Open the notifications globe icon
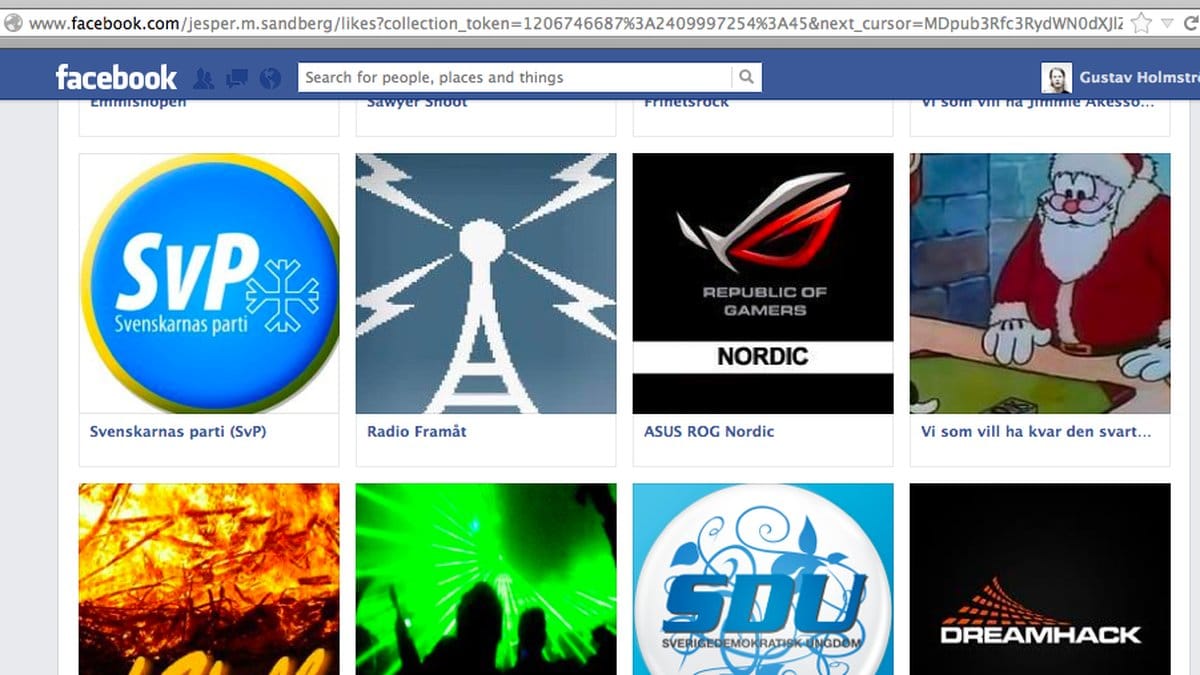Image resolution: width=1200 pixels, height=675 pixels. point(269,77)
